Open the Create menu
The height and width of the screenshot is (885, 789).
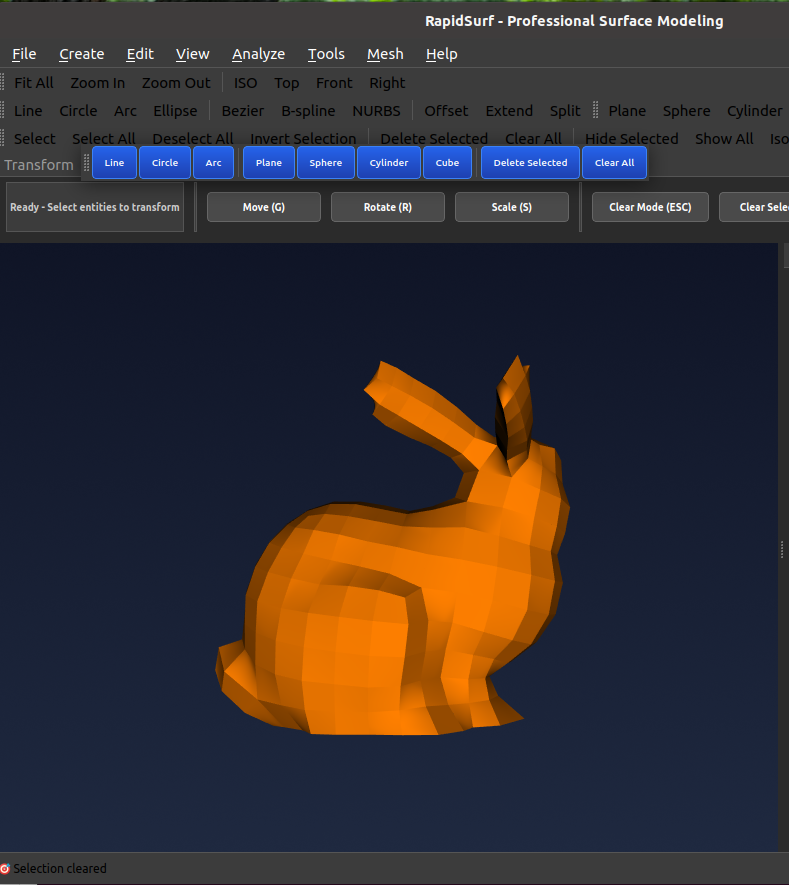click(82, 54)
